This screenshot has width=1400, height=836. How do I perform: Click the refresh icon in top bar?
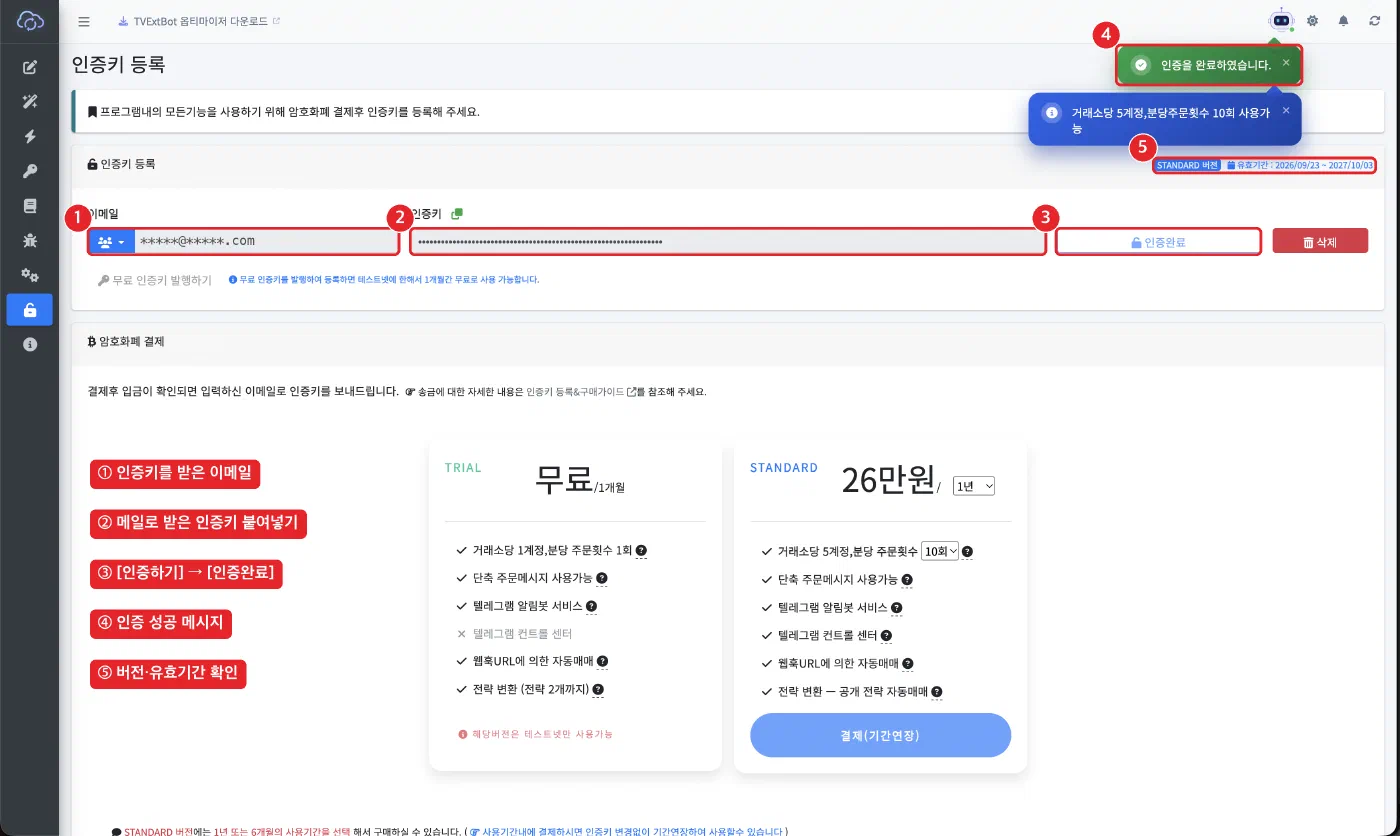[1374, 21]
